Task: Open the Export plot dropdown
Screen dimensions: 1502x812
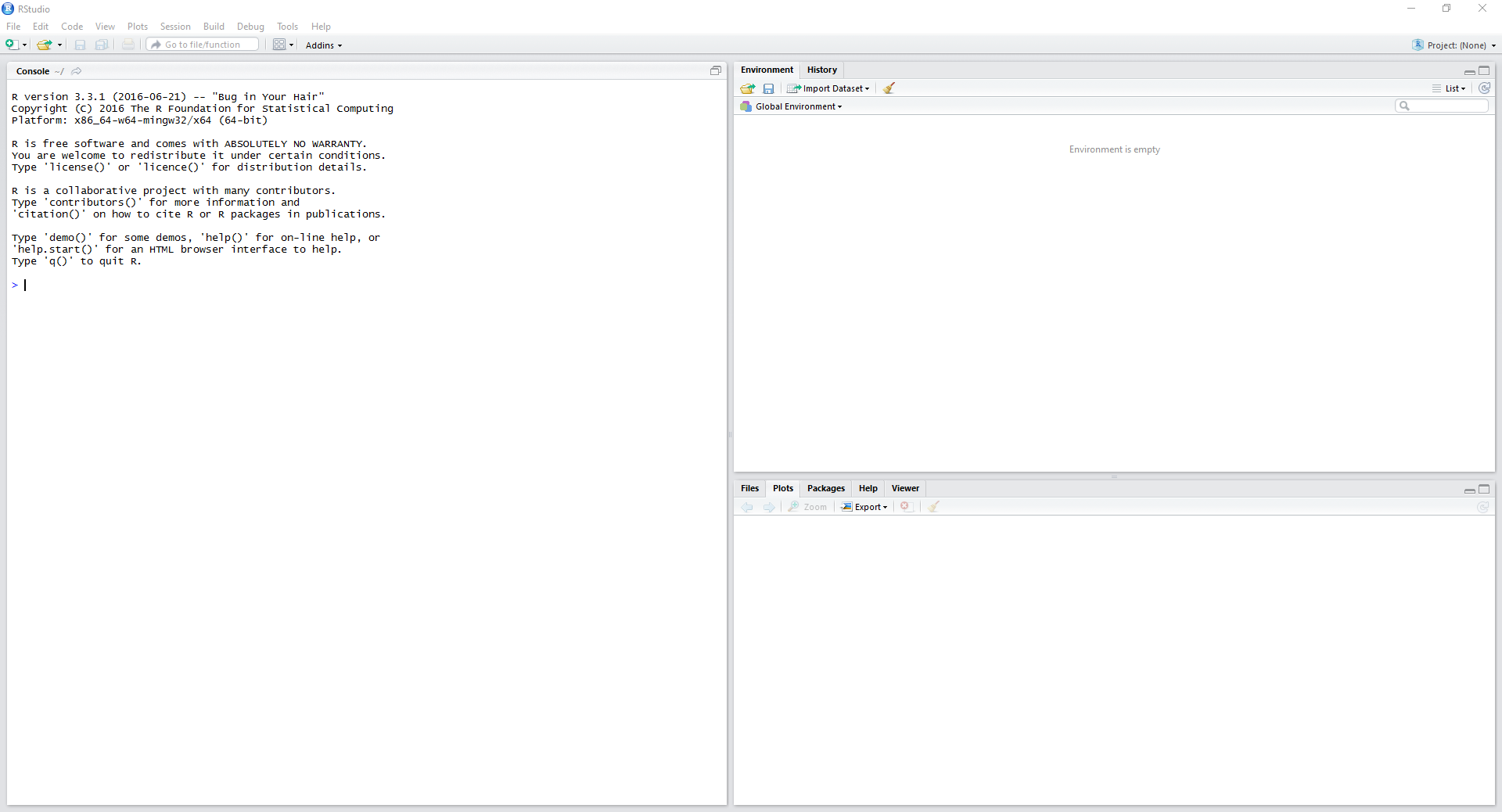Action: click(x=864, y=507)
